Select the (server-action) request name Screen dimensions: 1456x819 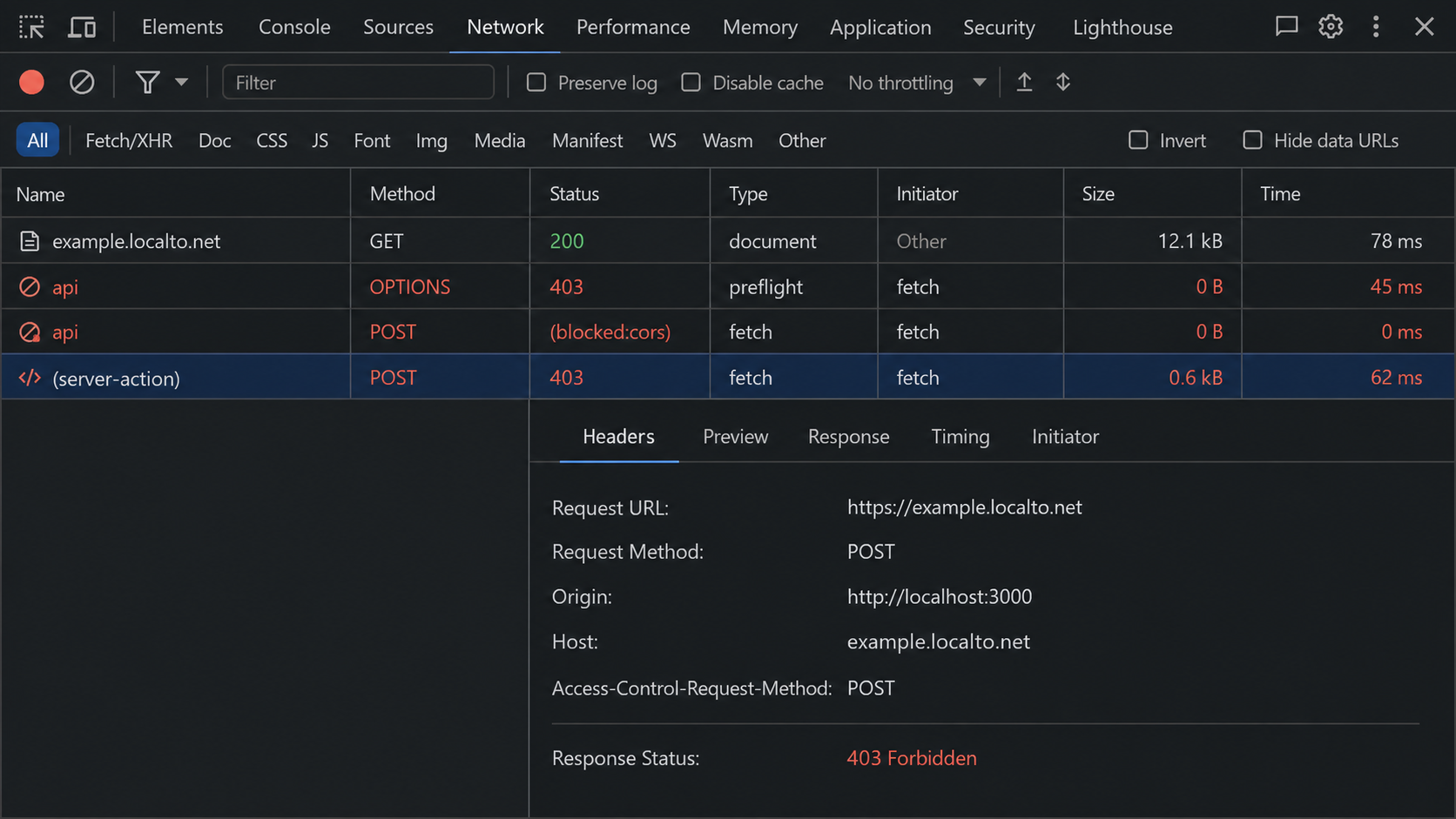tap(116, 378)
